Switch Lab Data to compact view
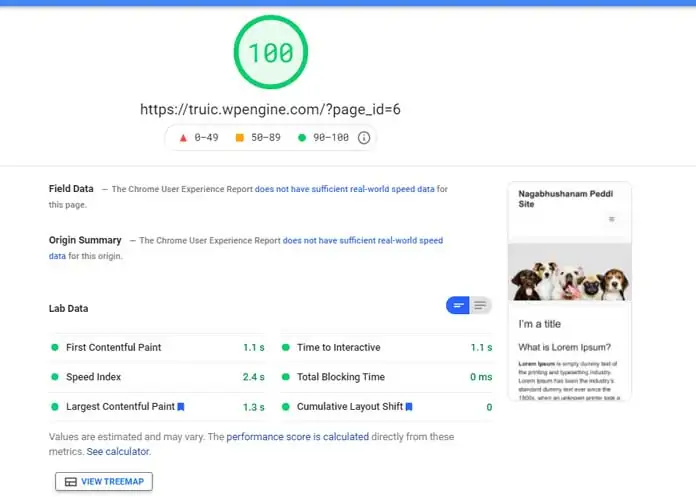This screenshot has width=696, height=497. pos(458,305)
